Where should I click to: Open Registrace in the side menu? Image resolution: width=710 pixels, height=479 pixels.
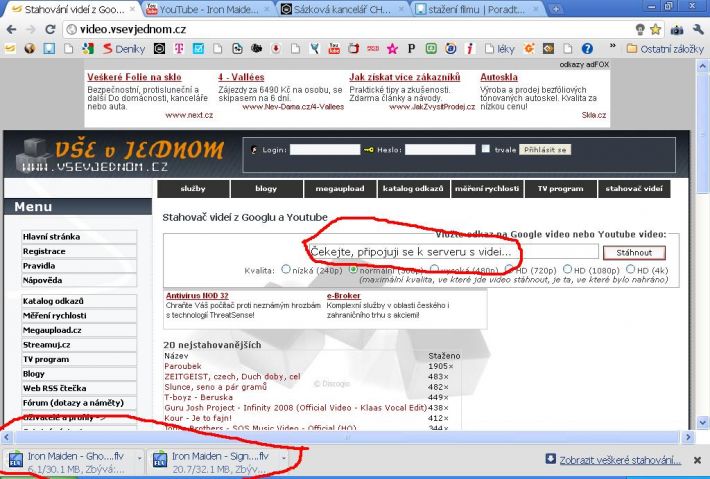point(79,251)
